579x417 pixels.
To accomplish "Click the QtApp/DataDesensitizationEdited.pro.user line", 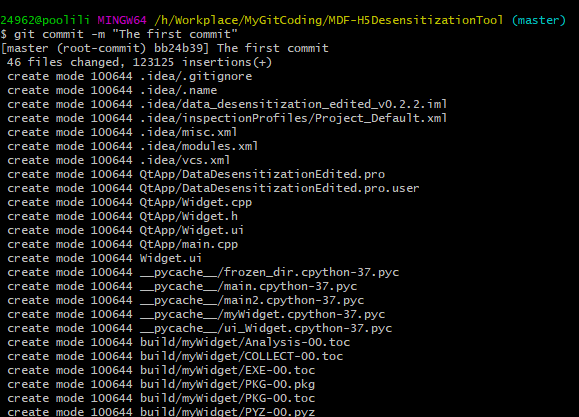I will click(x=213, y=189).
